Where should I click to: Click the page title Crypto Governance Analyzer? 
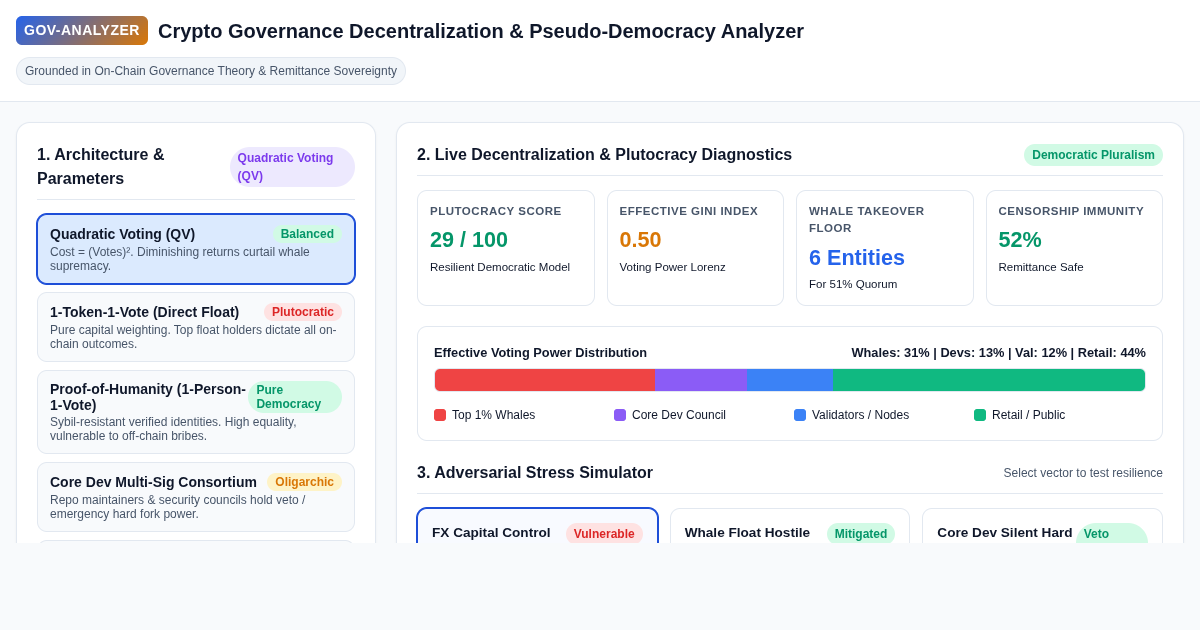click(481, 31)
